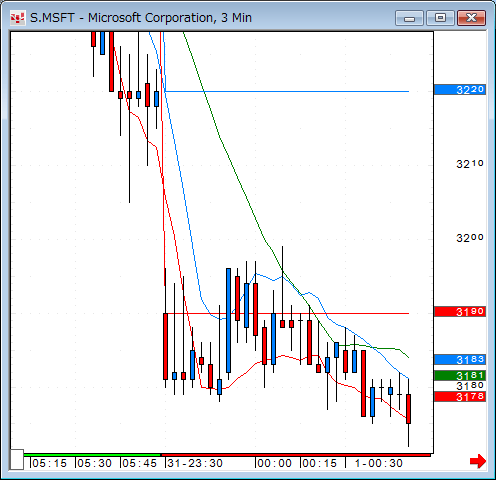Viewport: 496px width, 480px height.
Task: Click the tall blue candlestick near 3190 line
Action: [x=228, y=320]
